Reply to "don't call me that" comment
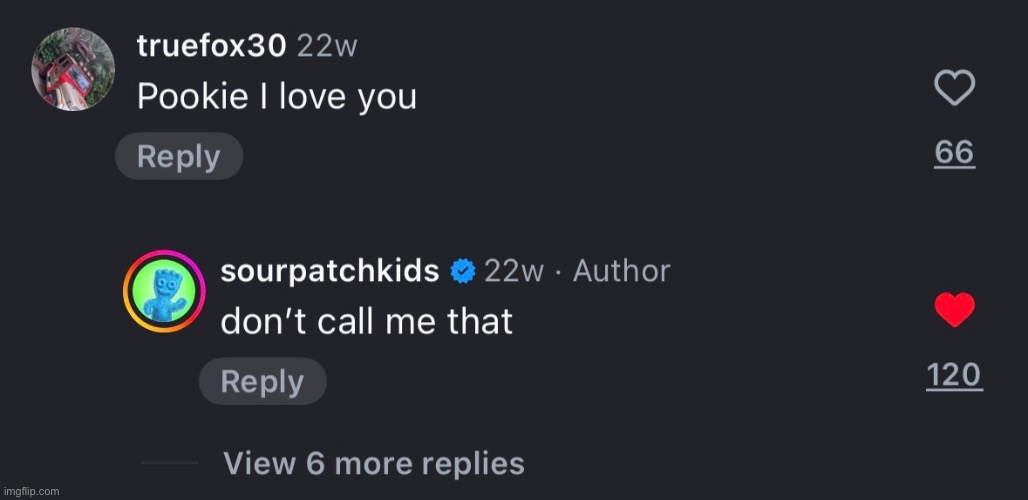1028x500 pixels. click(262, 382)
